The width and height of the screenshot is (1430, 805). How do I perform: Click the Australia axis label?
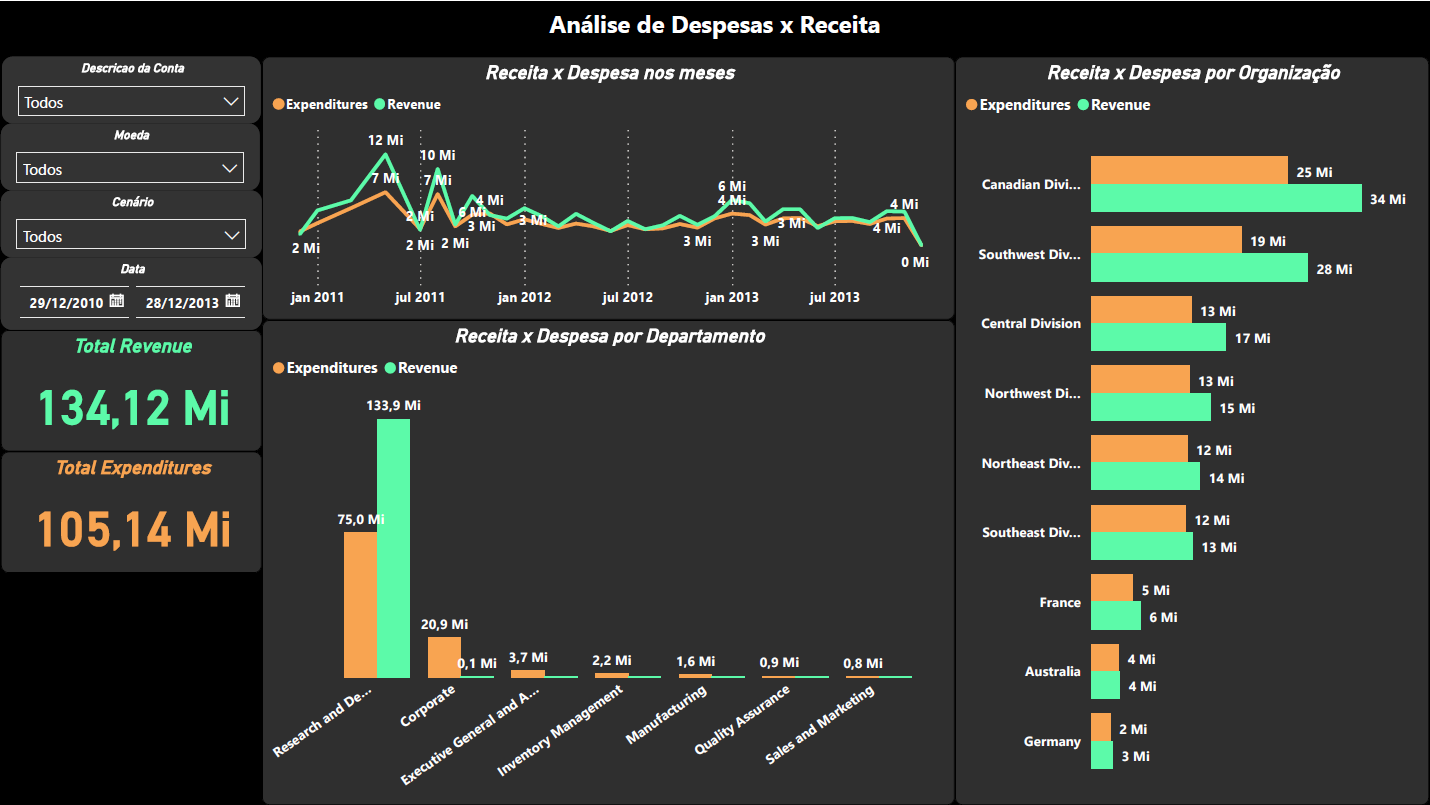[x=1052, y=671]
